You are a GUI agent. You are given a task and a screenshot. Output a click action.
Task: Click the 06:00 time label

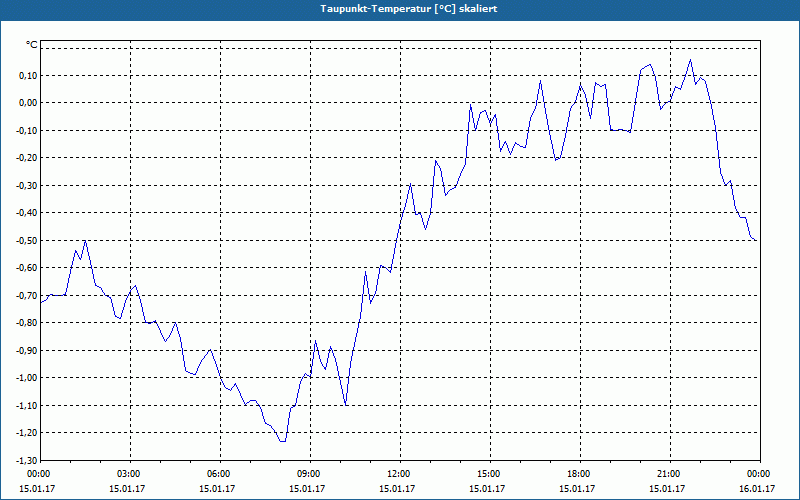tap(218, 474)
